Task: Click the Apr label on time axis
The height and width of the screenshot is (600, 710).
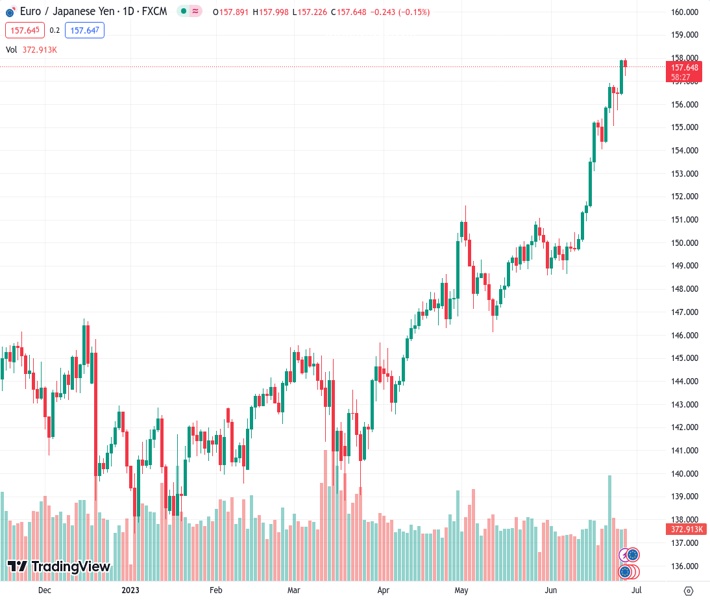Action: [383, 591]
